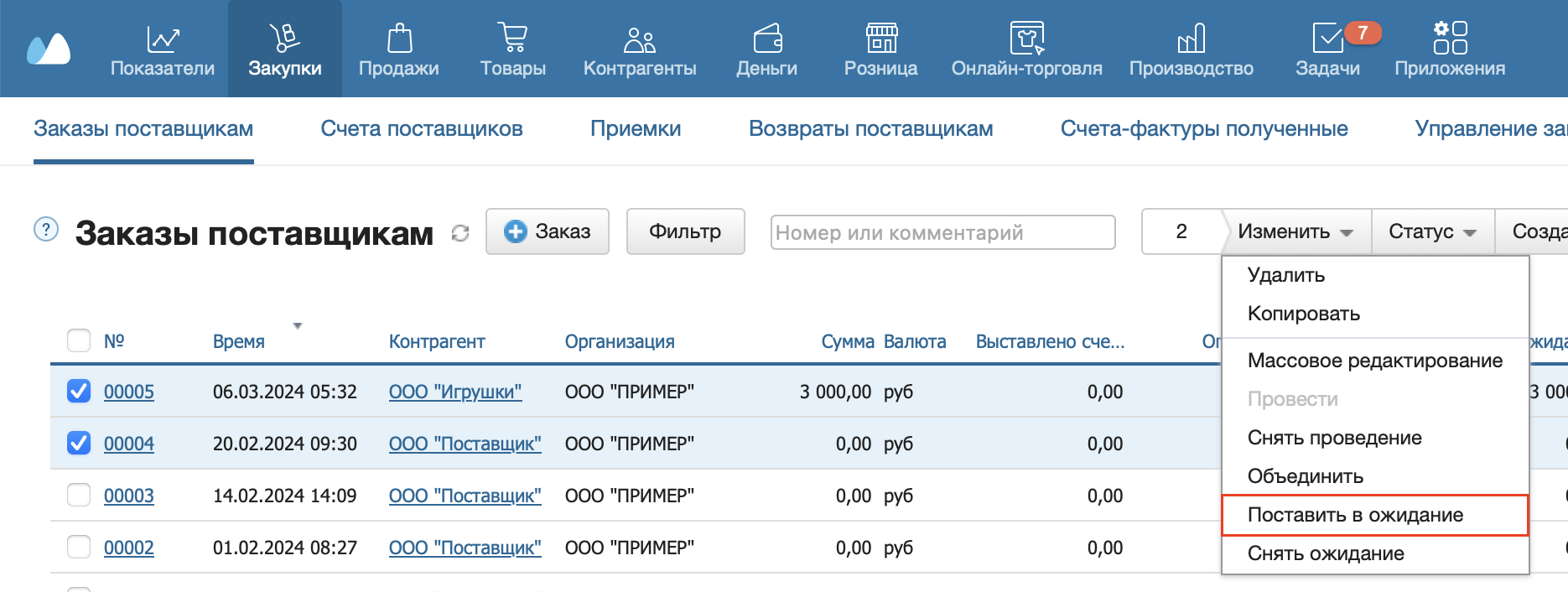Click the Время column sort arrow
The image size is (1568, 592).
[x=297, y=325]
